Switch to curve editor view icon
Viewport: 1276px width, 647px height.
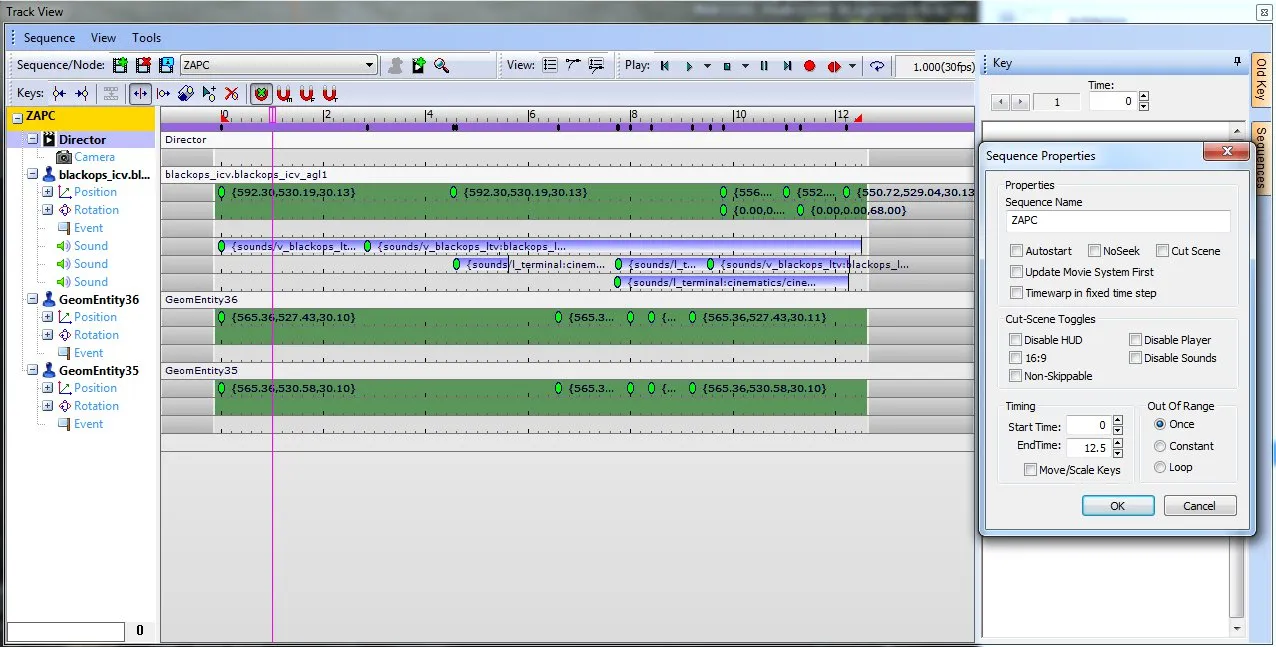[573, 65]
